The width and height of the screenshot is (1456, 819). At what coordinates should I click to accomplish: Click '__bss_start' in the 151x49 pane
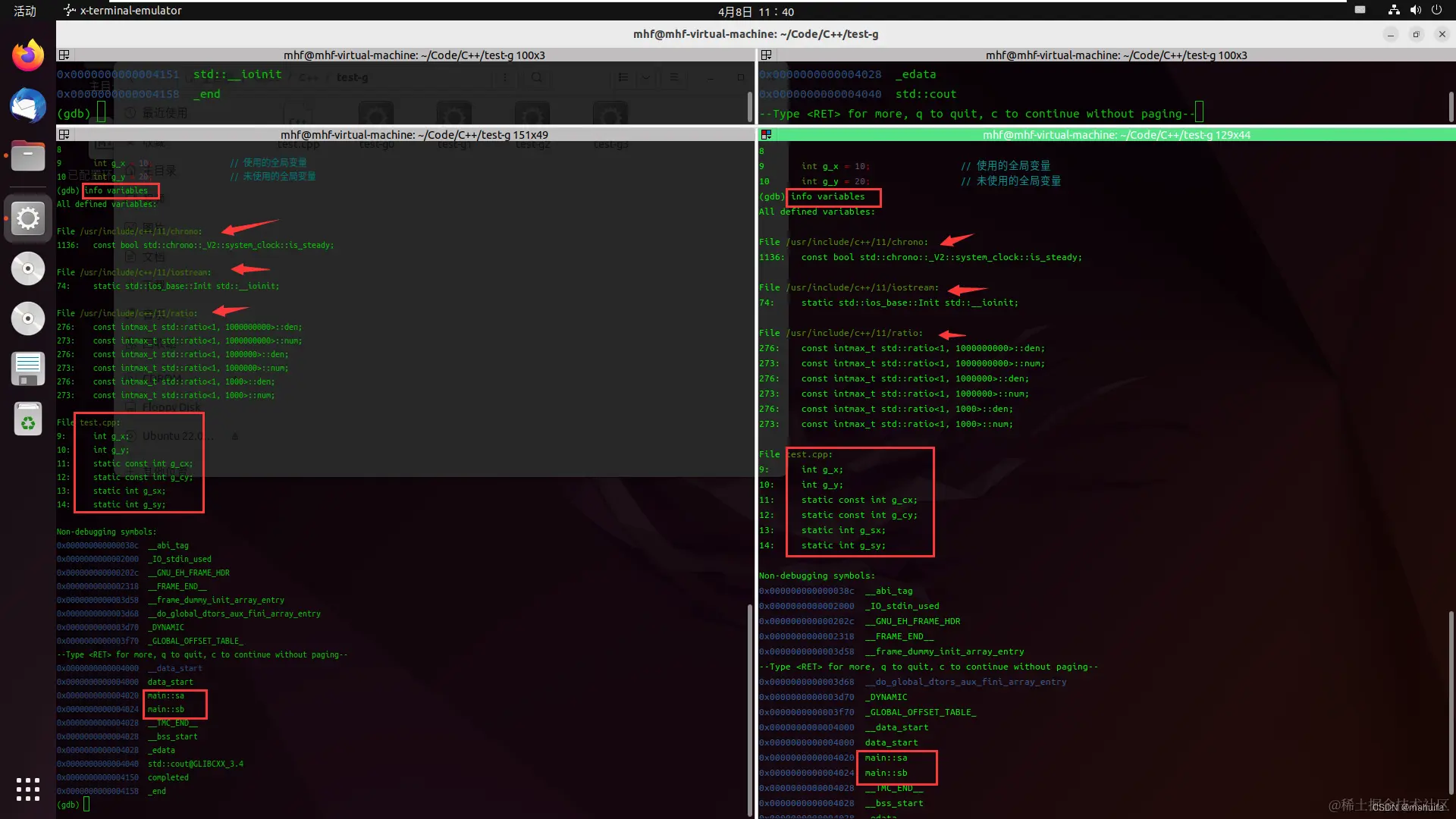click(x=173, y=736)
